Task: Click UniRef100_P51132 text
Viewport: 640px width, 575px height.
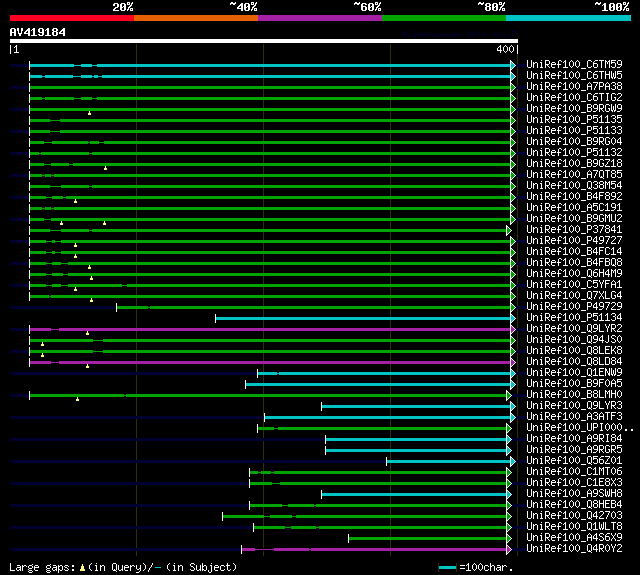Action: [574, 153]
